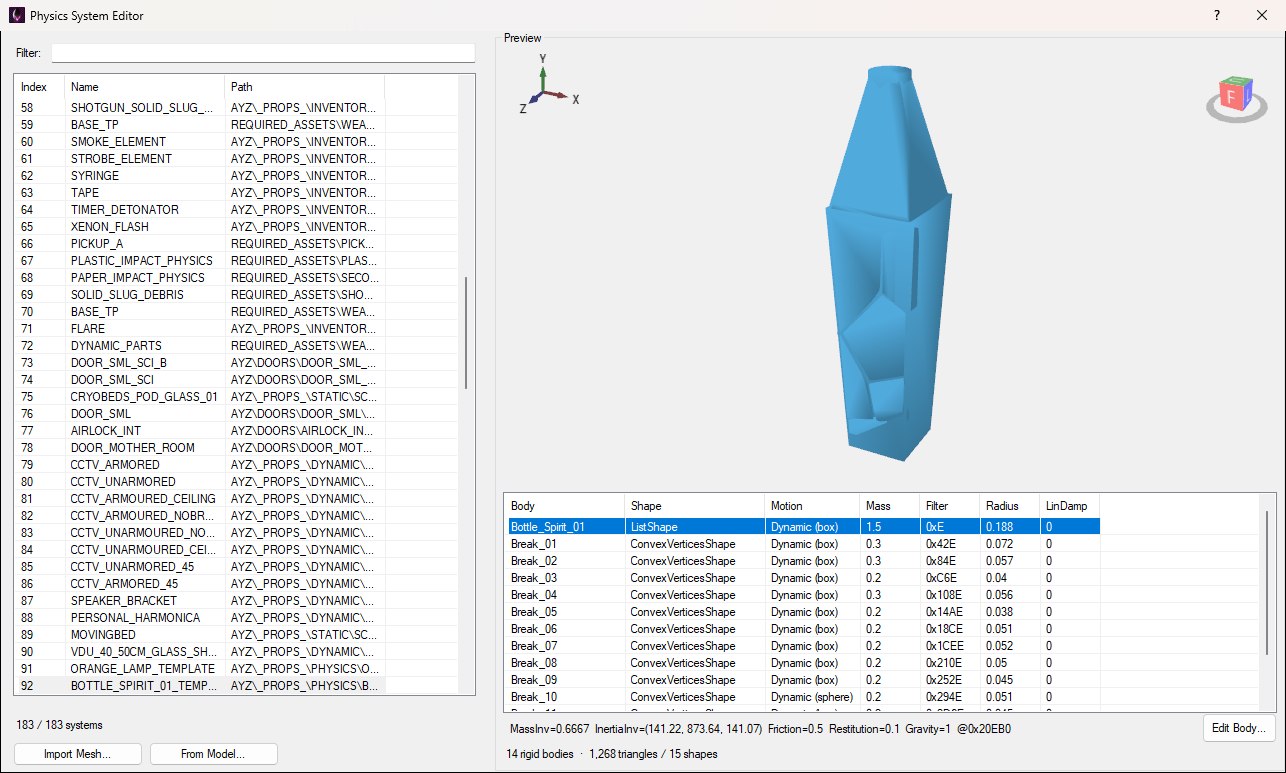This screenshot has width=1286, height=773.
Task: Select the SMOKE_ELEMENT system row
Action: tap(200, 141)
